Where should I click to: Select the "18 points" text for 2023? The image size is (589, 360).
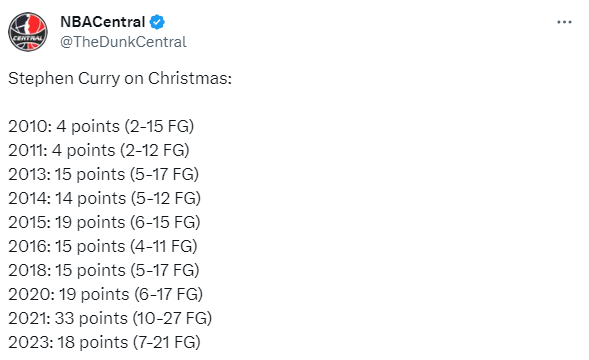[x=93, y=343]
